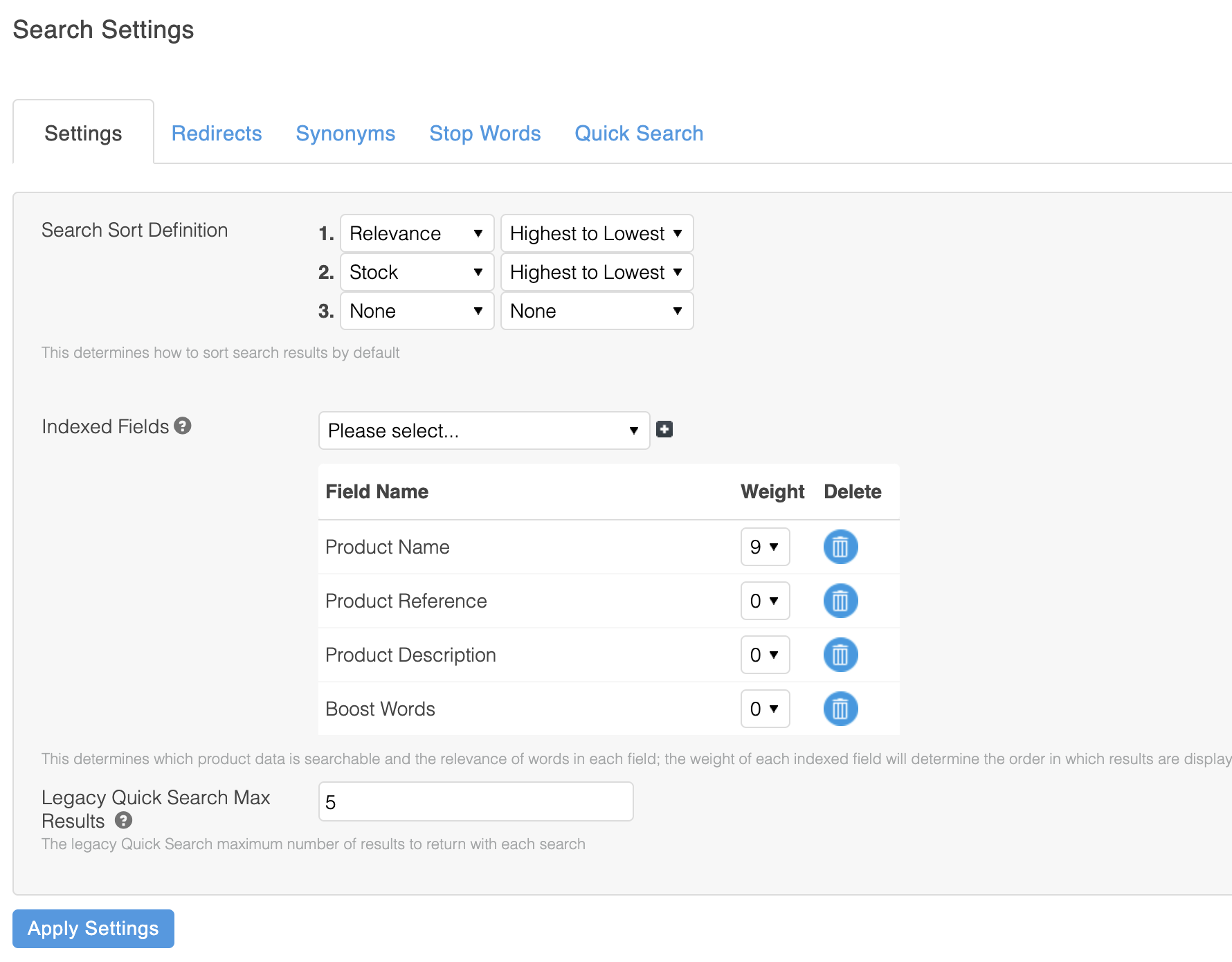Click the Legacy Quick Search Max Results field
The height and width of the screenshot is (962, 1232).
coord(475,801)
